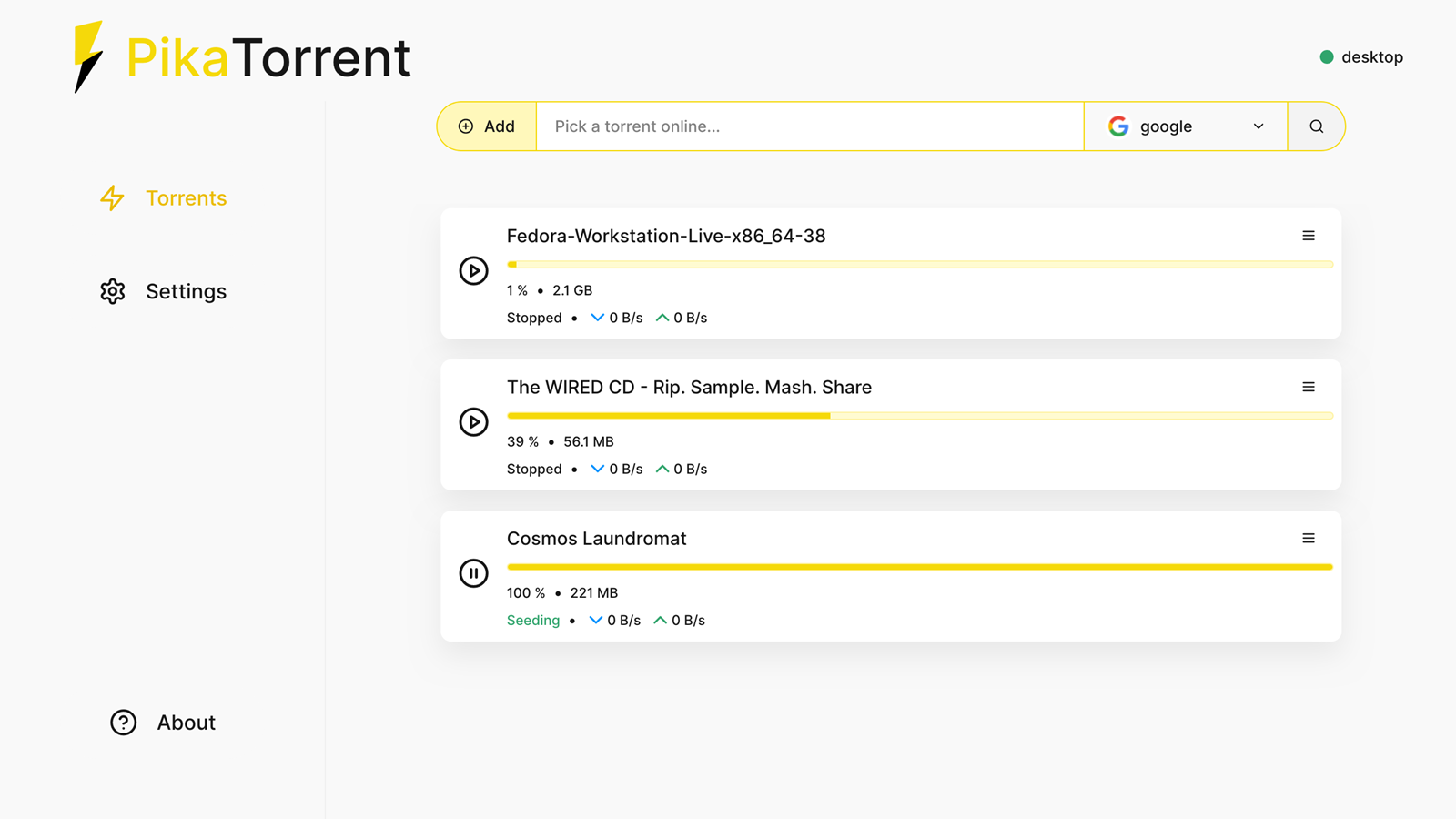Image resolution: width=1456 pixels, height=819 pixels.
Task: Click the 'desktop' label near the status dot
Action: pos(1372,57)
